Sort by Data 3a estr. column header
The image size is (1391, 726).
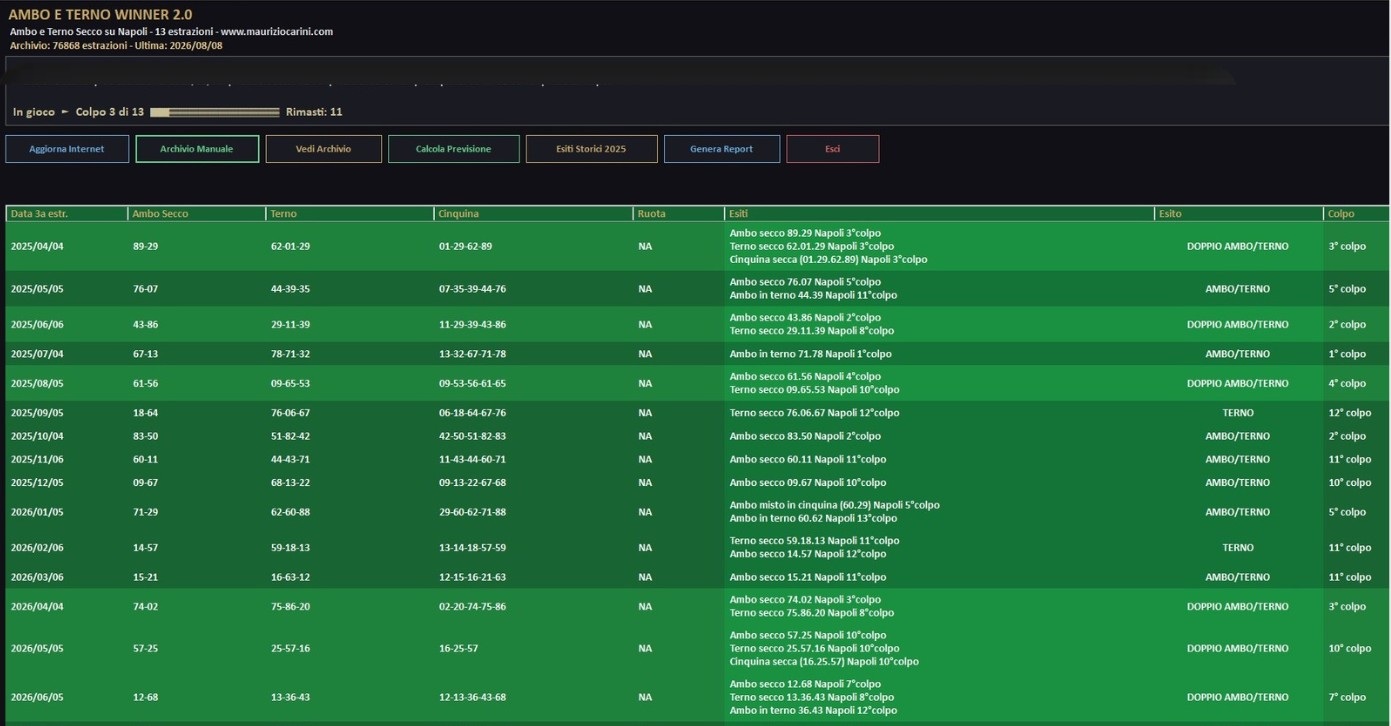(66, 214)
